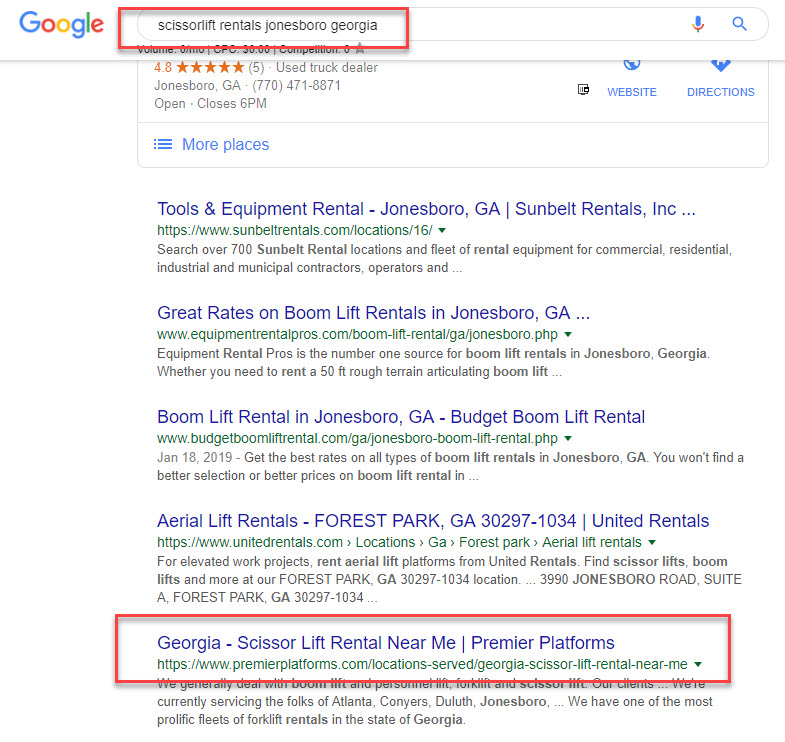Click 'Open · Closes 6PM' hours text
Viewport: 785px width, 742px height.
pyautogui.click(x=210, y=104)
